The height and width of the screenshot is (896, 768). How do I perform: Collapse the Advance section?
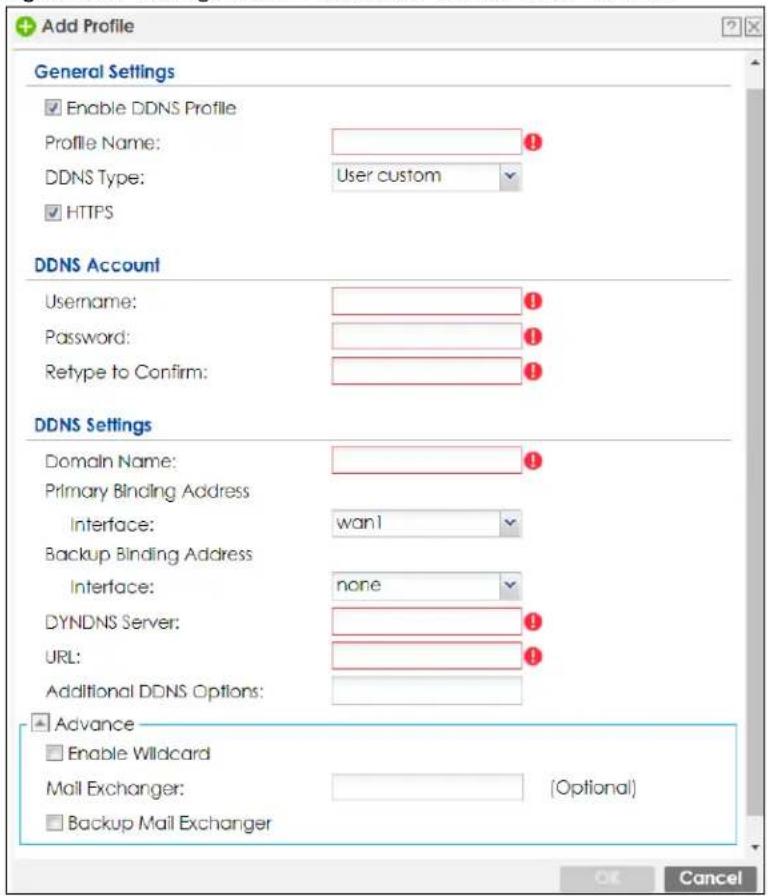click(40, 723)
